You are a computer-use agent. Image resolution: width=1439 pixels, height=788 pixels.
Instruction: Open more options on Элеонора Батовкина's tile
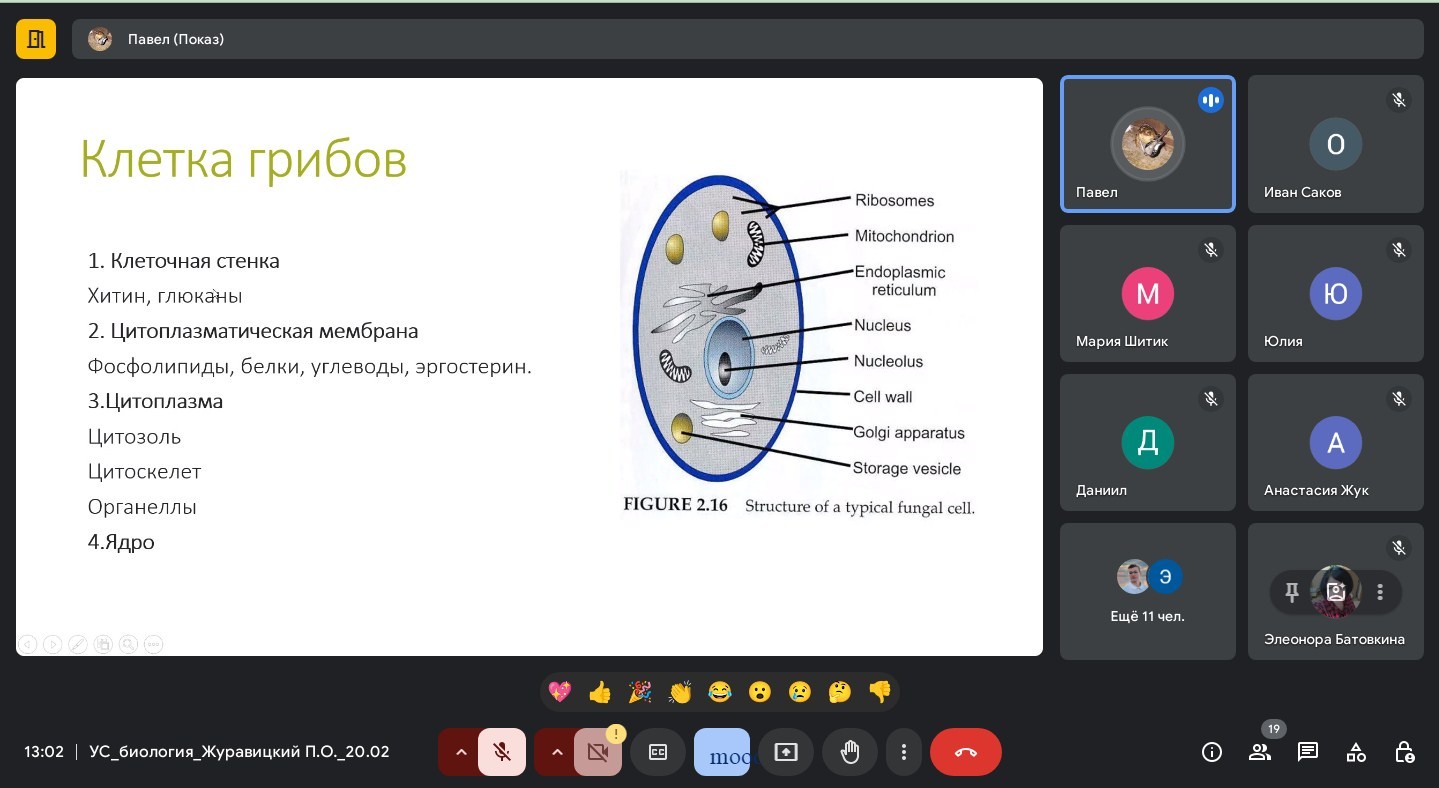pyautogui.click(x=1380, y=593)
